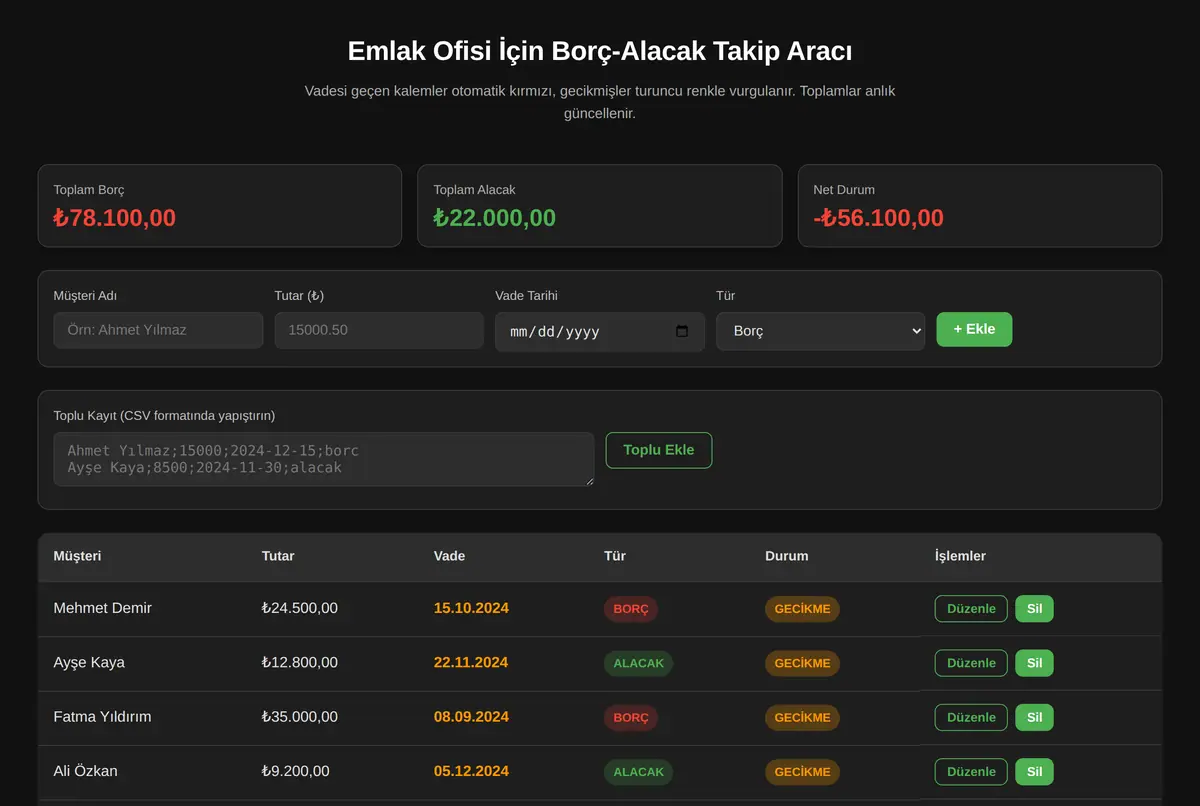Click the BORÇ badge in Mehmet Demir's row
Viewport: 1200px width, 806px height.
(x=631, y=609)
